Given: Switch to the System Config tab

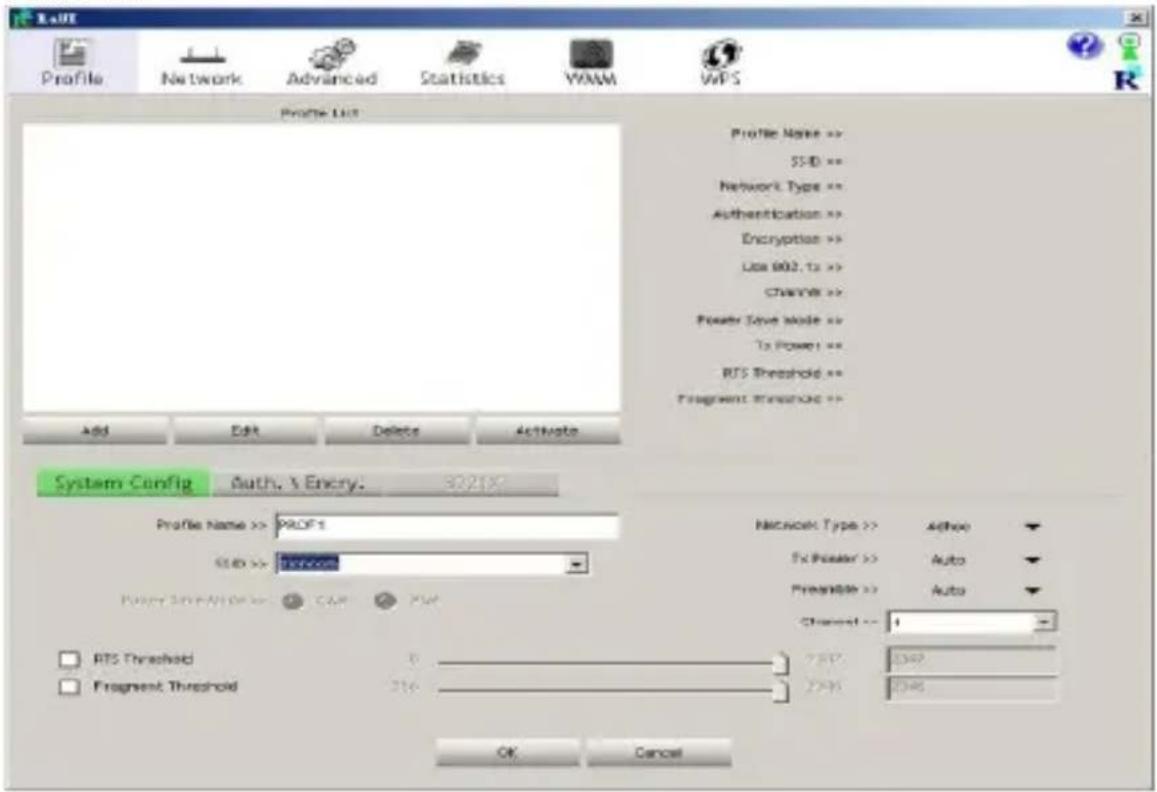Looking at the screenshot, I should pos(123,483).
